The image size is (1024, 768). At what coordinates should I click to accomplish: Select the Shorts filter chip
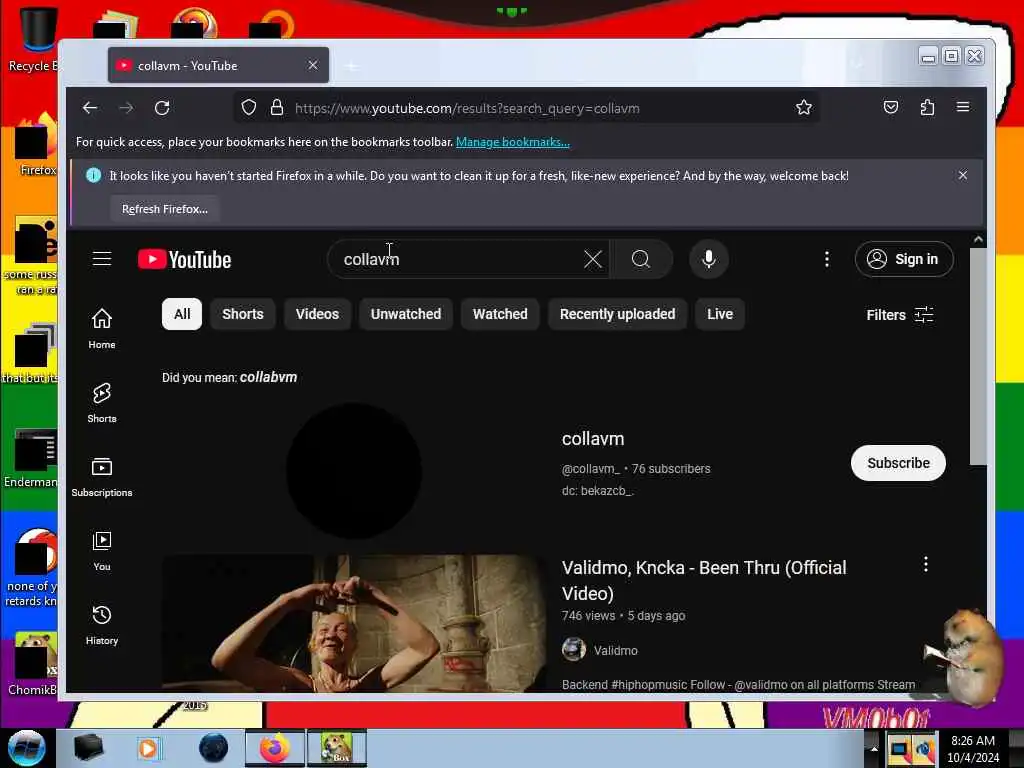pyautogui.click(x=242, y=314)
